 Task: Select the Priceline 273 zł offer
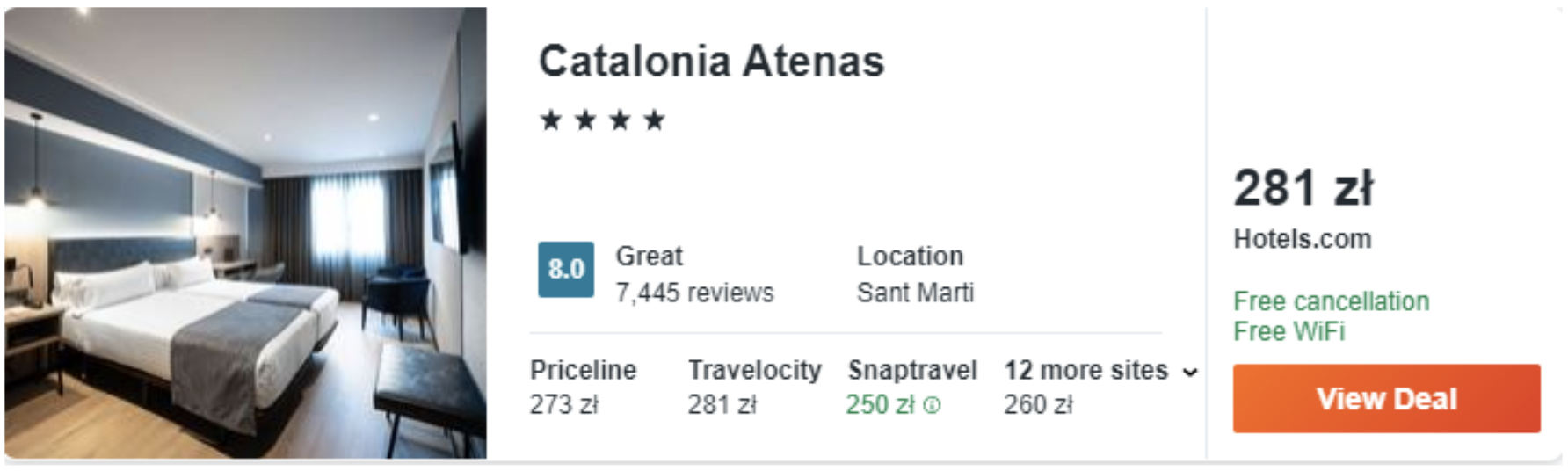[x=583, y=387]
